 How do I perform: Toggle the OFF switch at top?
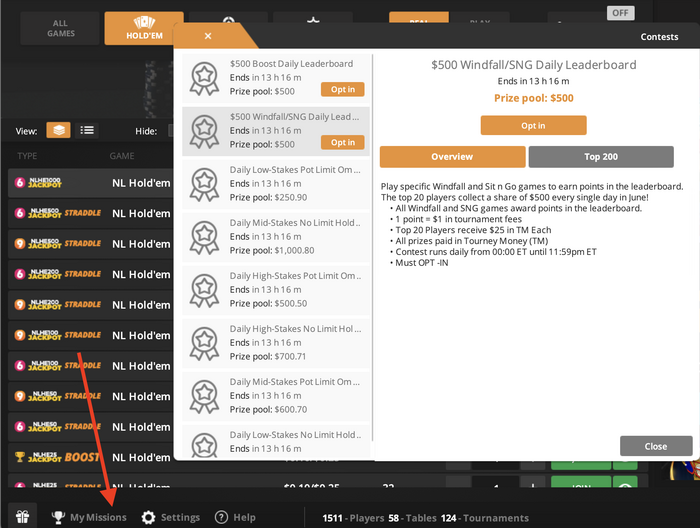coord(620,13)
